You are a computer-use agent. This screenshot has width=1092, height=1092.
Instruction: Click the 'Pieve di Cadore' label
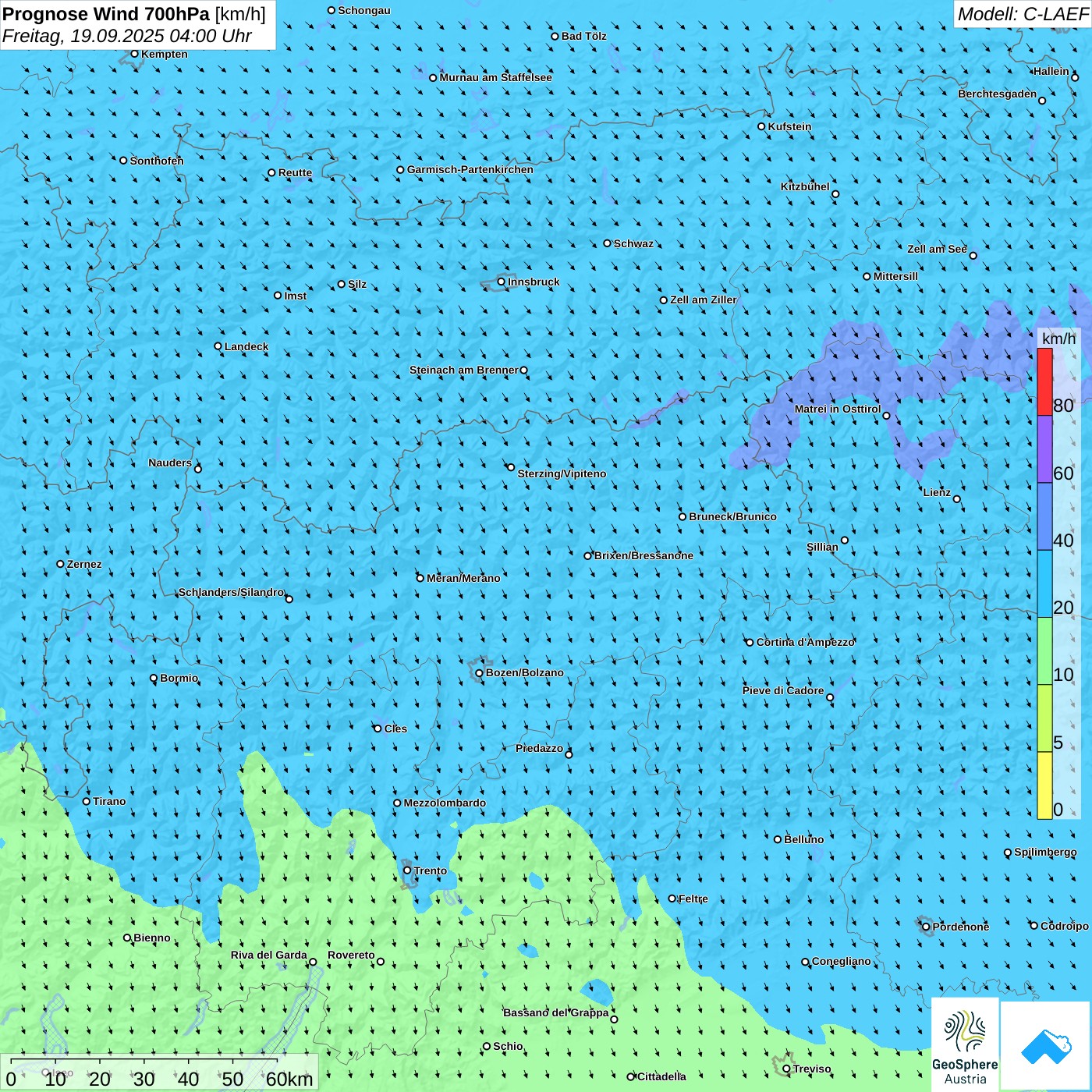[783, 690]
